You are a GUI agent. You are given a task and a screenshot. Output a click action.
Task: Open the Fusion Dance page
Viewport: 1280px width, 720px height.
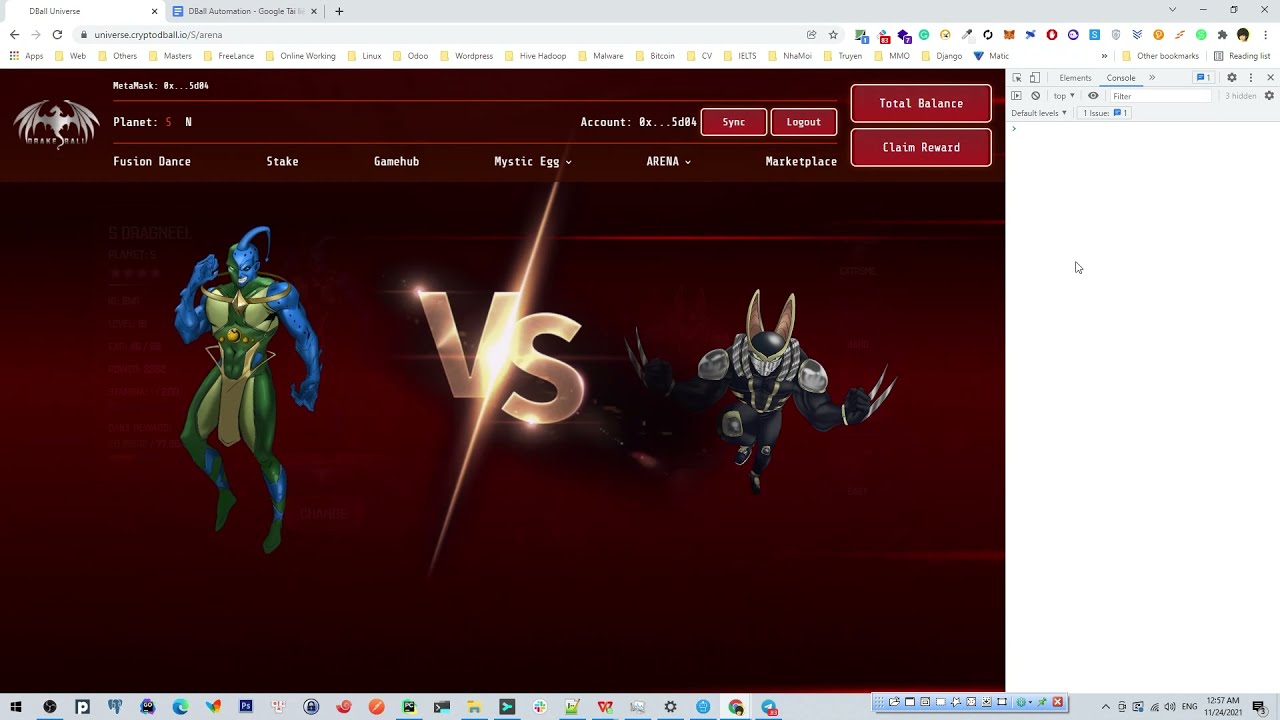click(152, 161)
